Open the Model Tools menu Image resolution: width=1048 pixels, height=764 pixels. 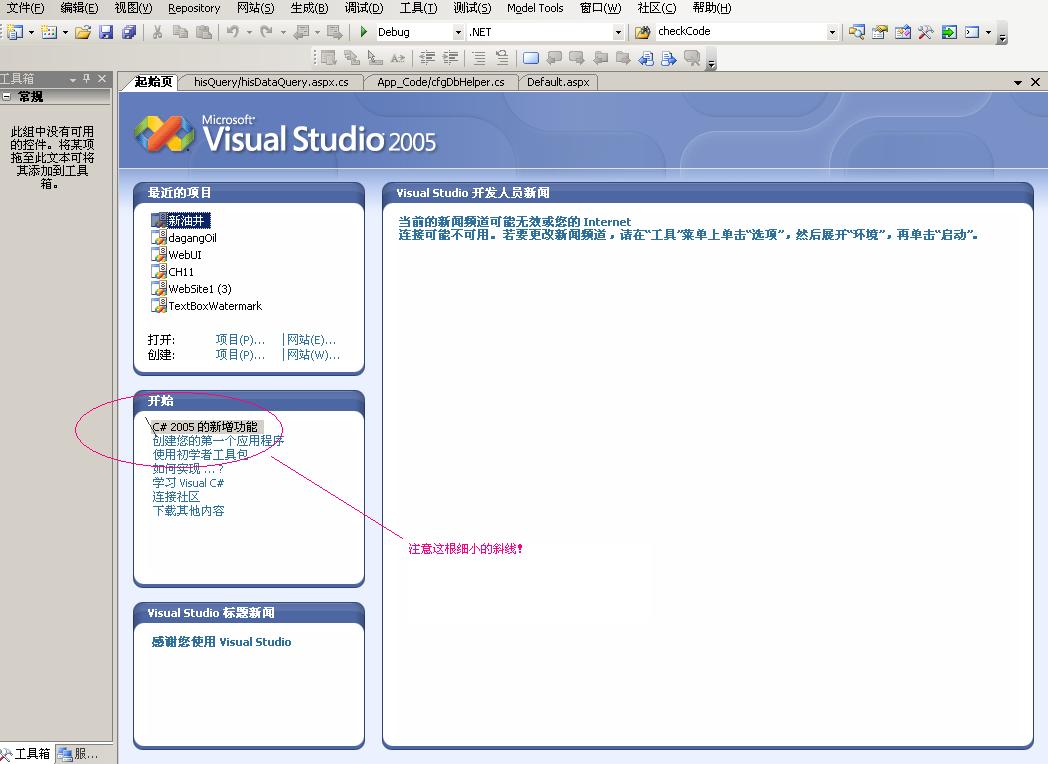(535, 8)
